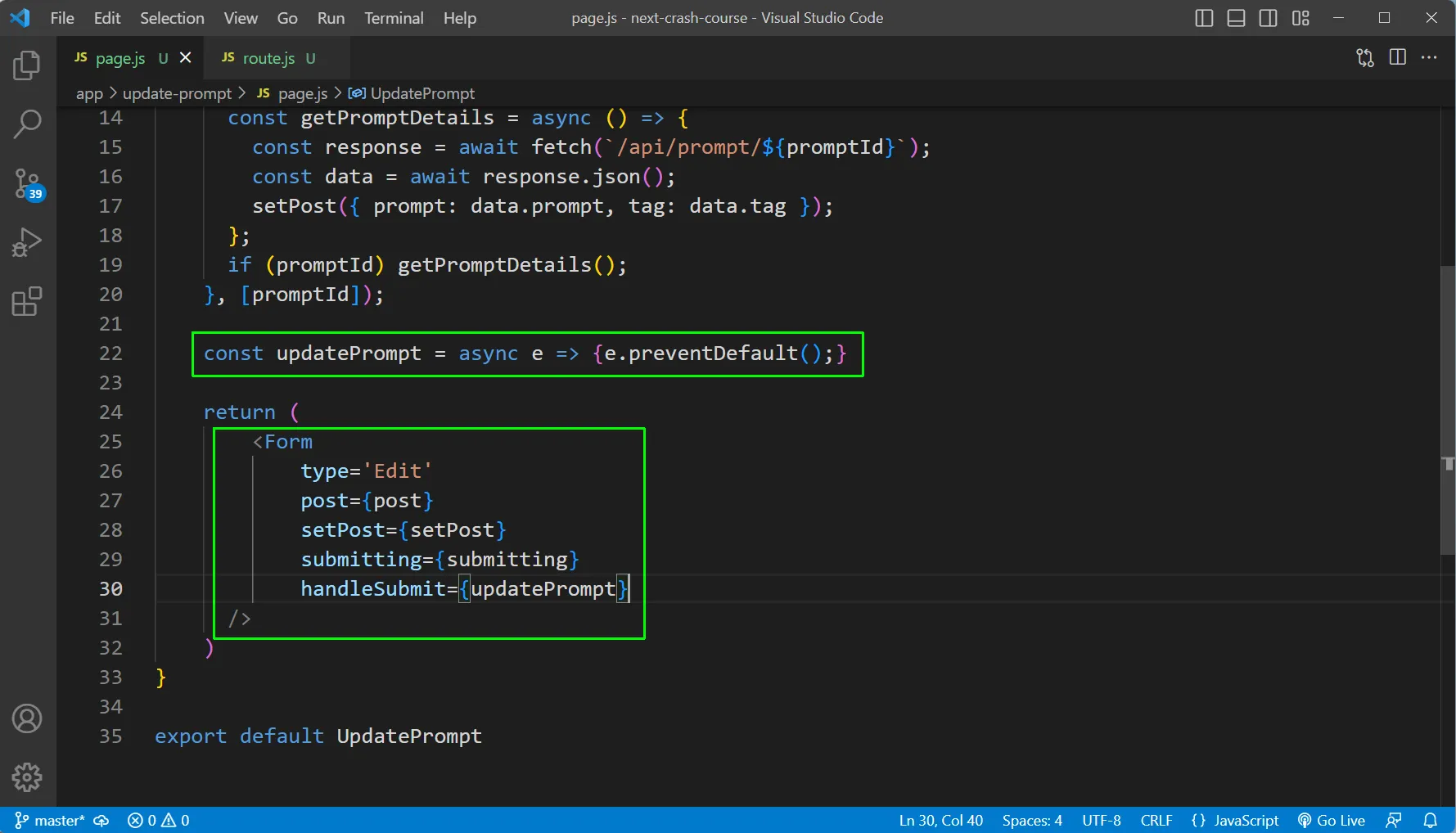This screenshot has width=1456, height=833.
Task: Change end of line sequence CRLF
Action: coord(1156,820)
